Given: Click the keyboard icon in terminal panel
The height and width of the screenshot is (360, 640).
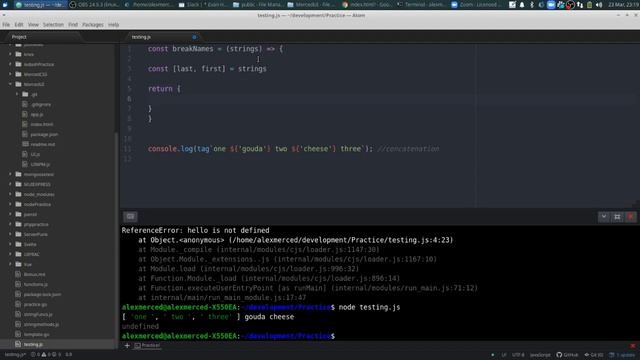Looking at the screenshot, I should pyautogui.click(x=130, y=216).
